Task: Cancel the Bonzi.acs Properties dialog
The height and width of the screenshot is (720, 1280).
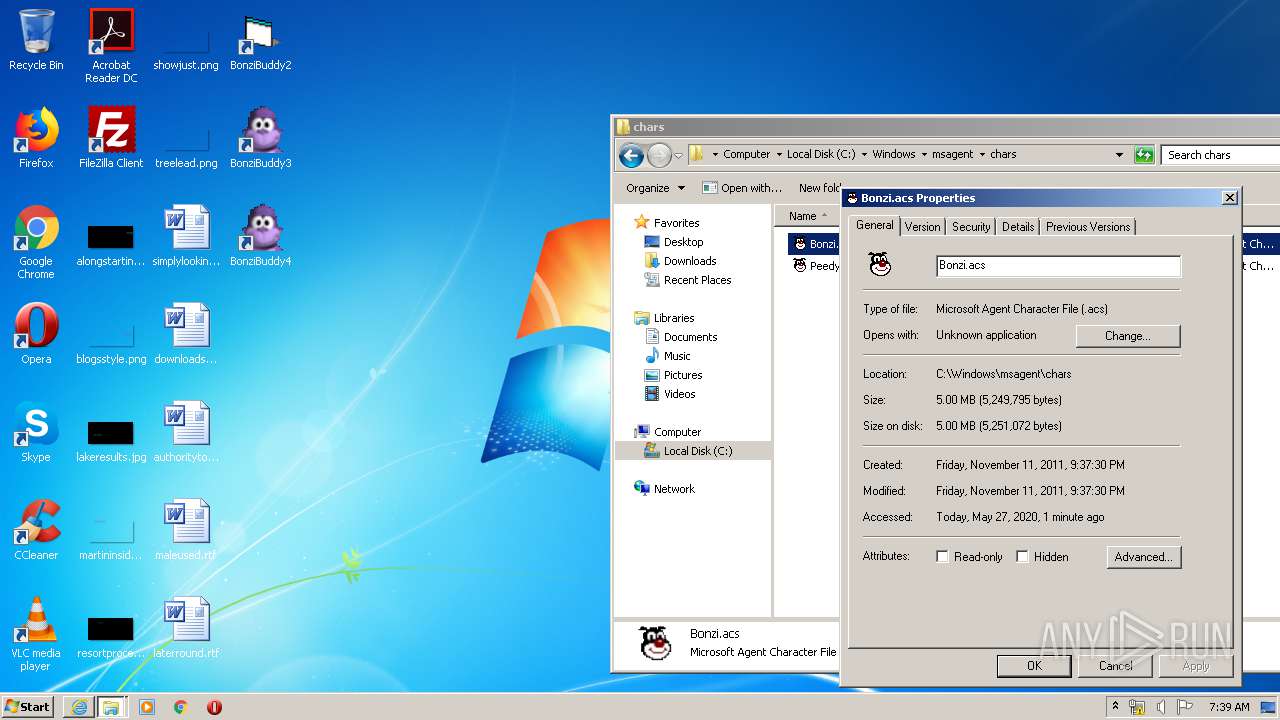Action: pyautogui.click(x=1115, y=666)
